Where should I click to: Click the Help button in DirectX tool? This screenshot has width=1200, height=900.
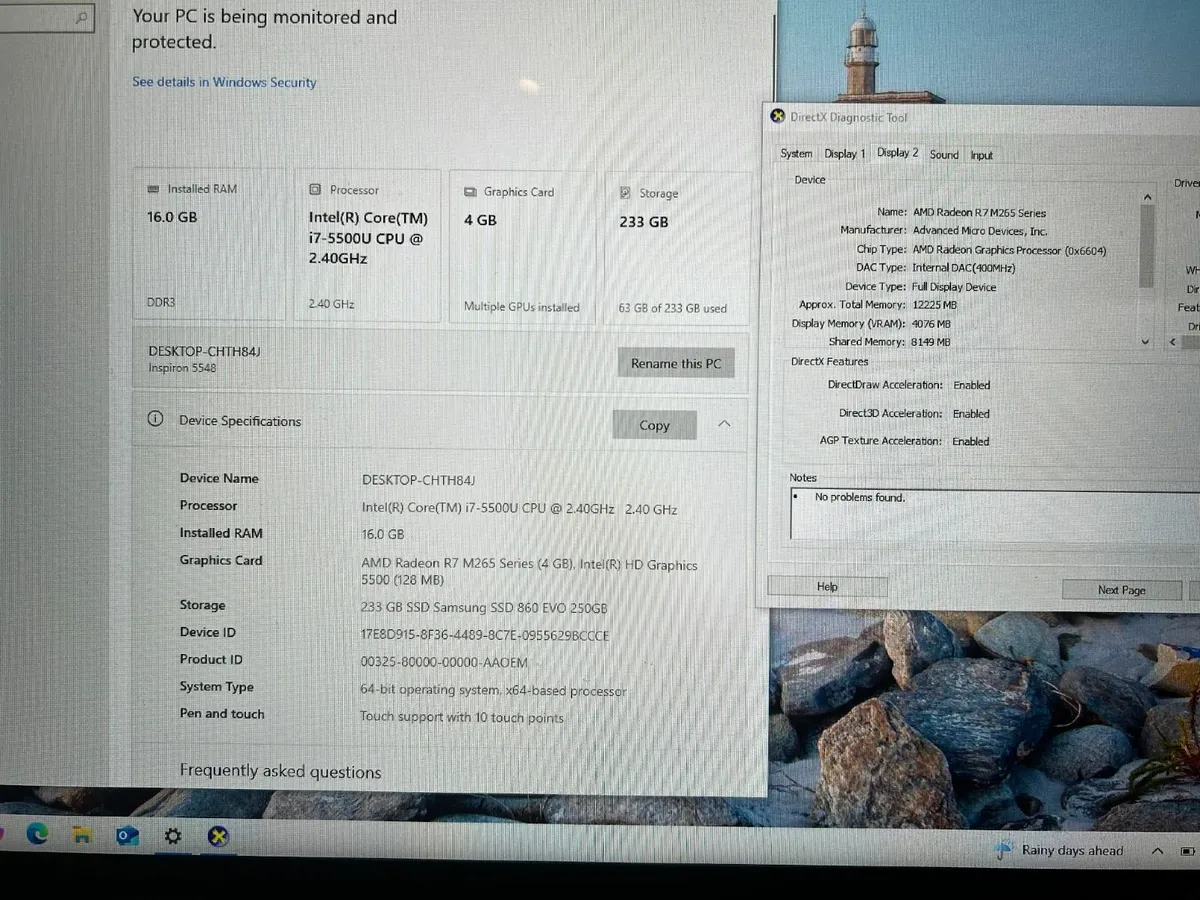(827, 586)
